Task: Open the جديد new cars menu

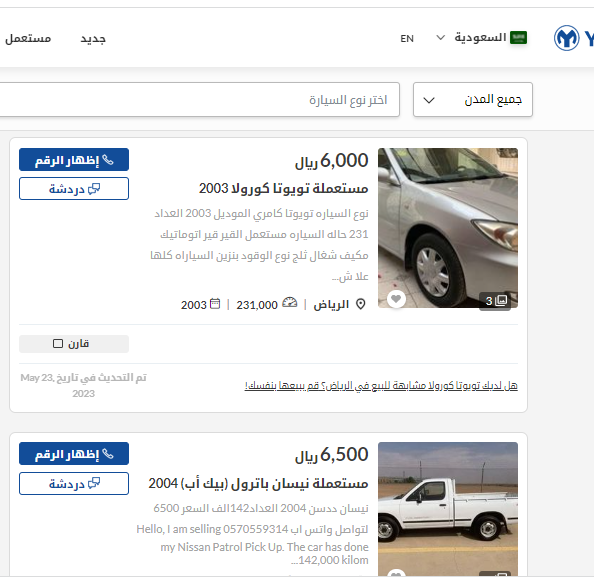Action: pos(93,39)
